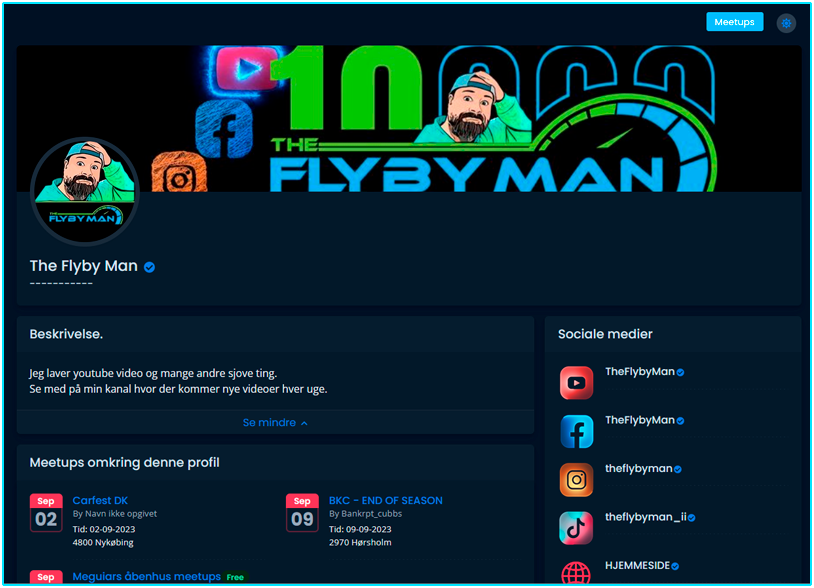This screenshot has width=814, height=588.
Task: Click the Meetups button
Action: point(735,22)
